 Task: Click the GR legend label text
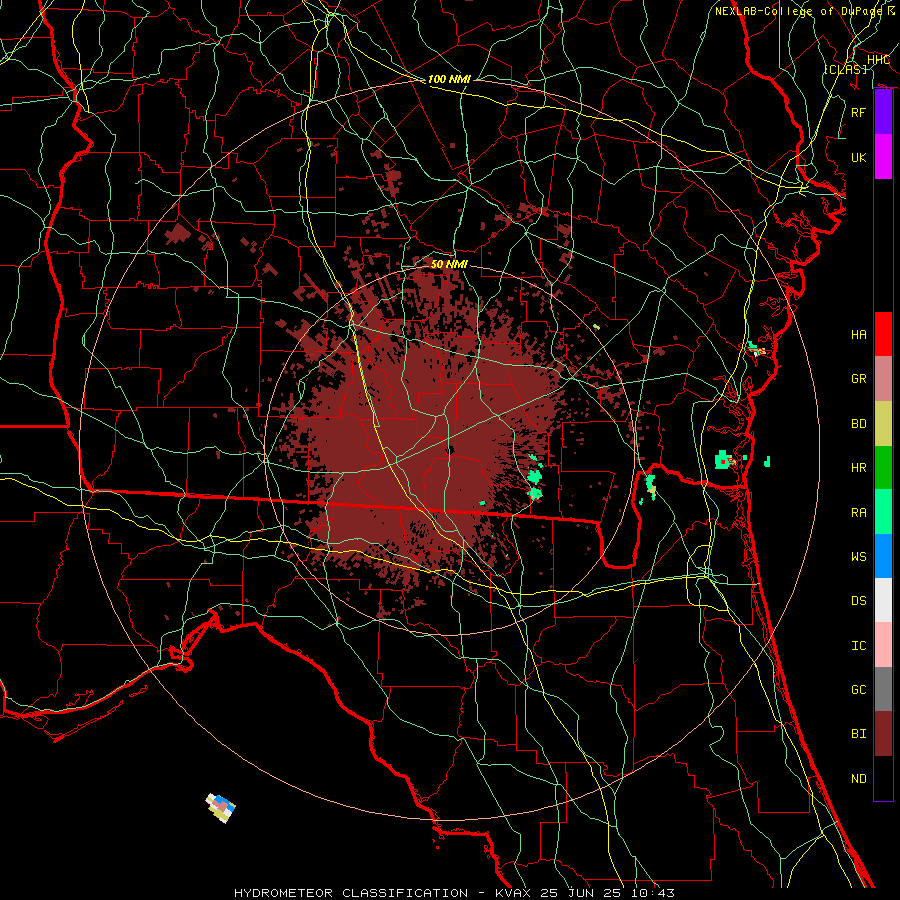pos(858,379)
